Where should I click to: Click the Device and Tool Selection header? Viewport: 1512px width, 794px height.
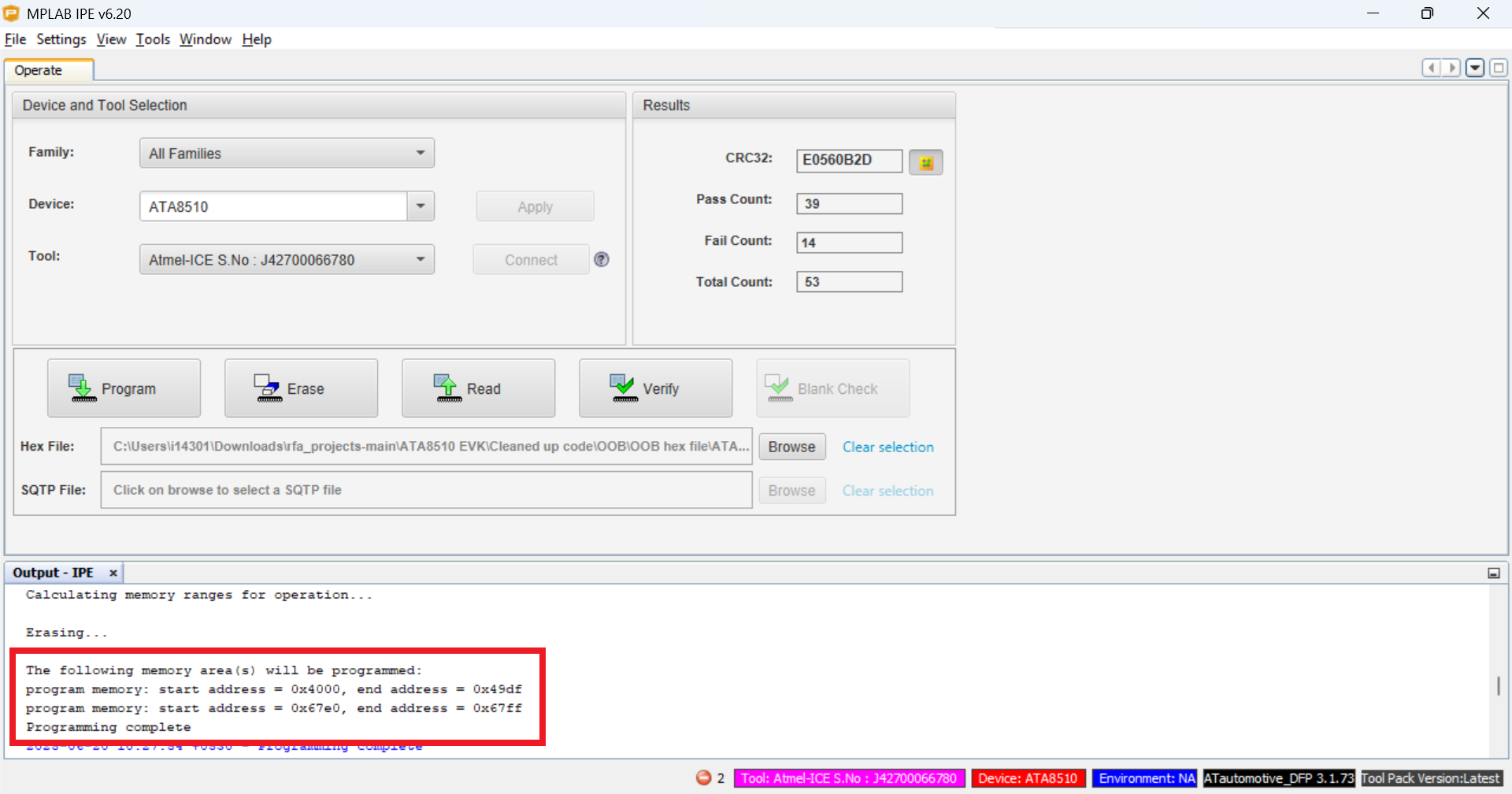click(319, 106)
